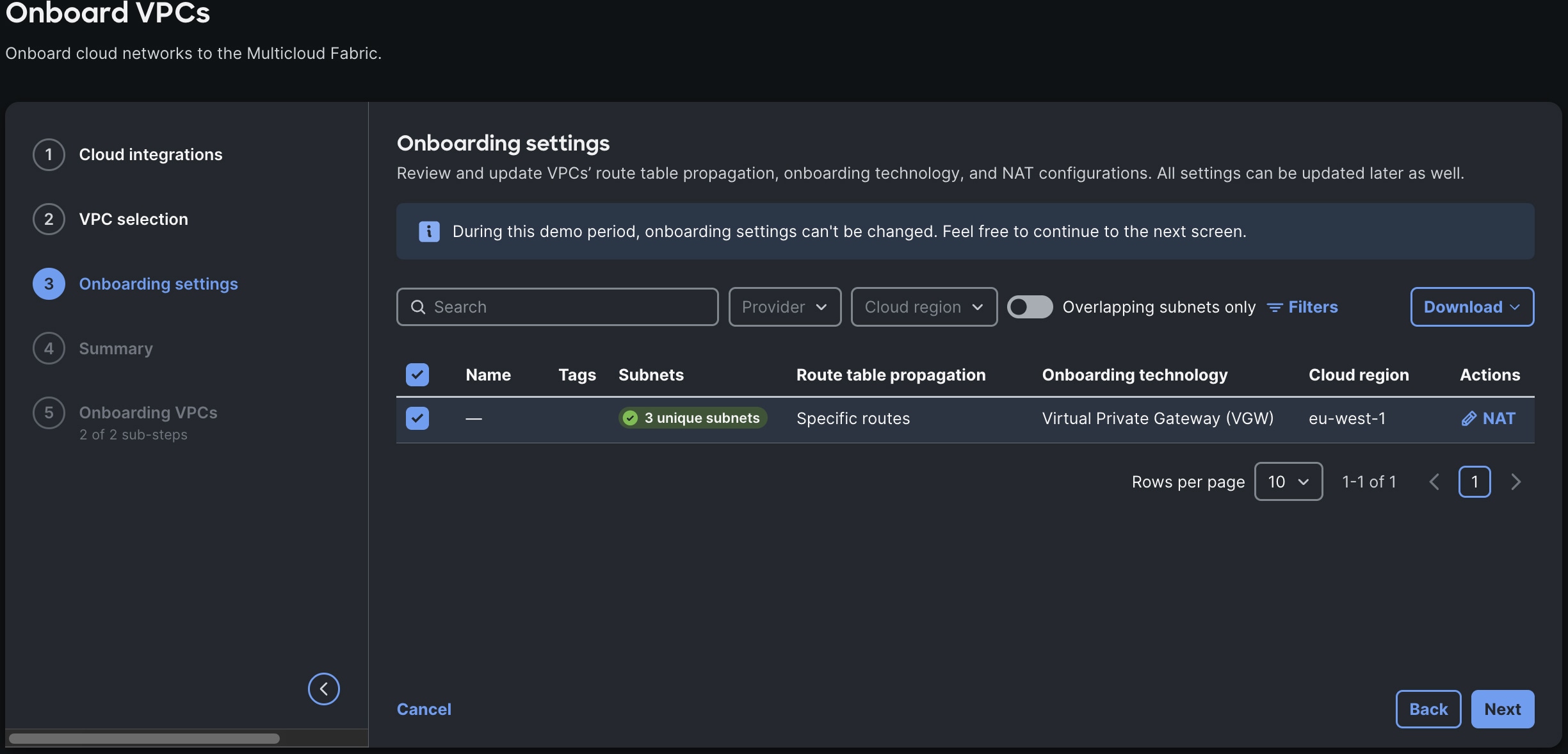The width and height of the screenshot is (1568, 754).
Task: Click the step 4 circle icon
Action: (49, 348)
